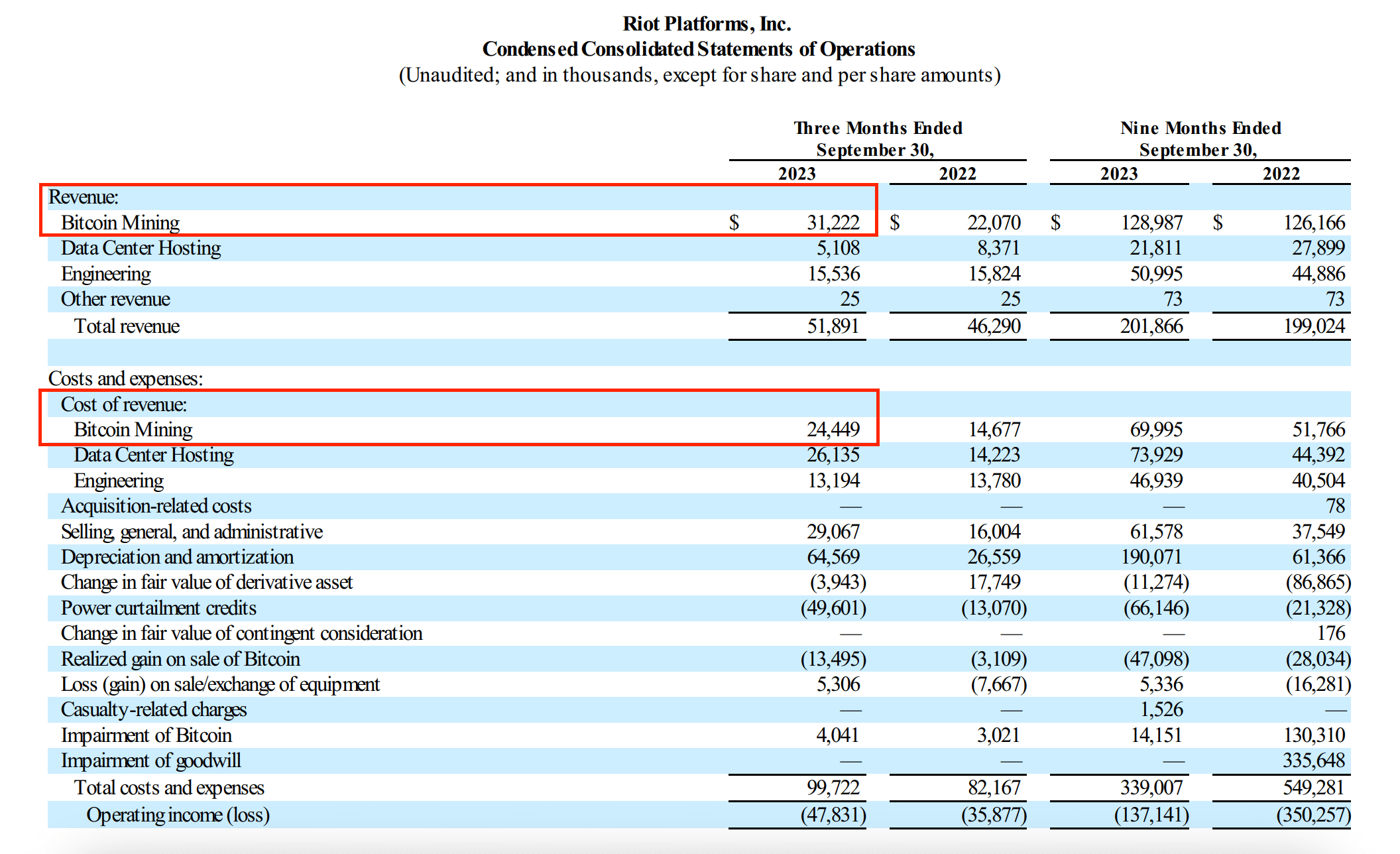Click Total revenue value 51,891
This screenshot has width=1400, height=854.
833,326
